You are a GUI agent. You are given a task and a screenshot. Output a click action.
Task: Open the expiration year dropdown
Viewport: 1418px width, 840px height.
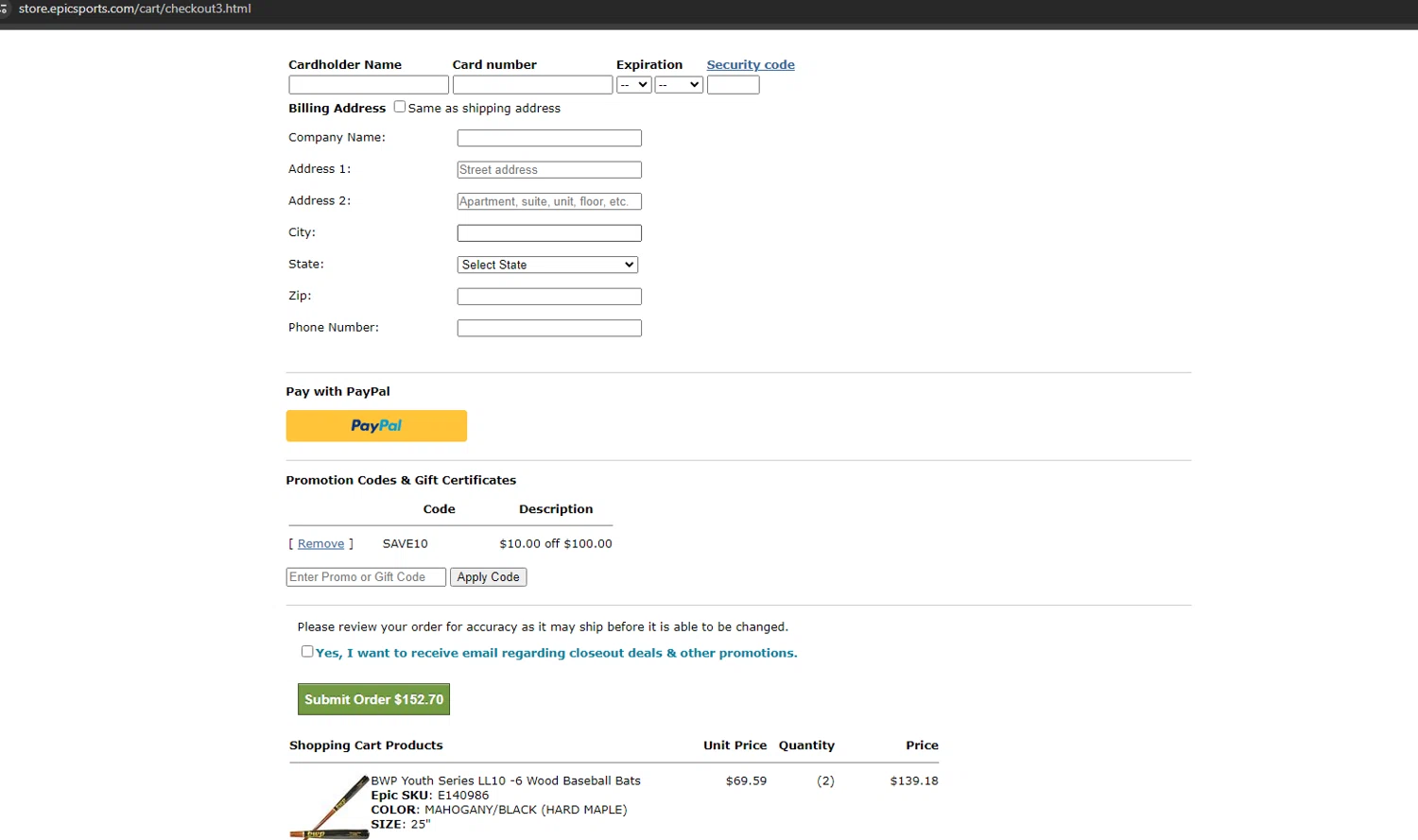tap(679, 85)
